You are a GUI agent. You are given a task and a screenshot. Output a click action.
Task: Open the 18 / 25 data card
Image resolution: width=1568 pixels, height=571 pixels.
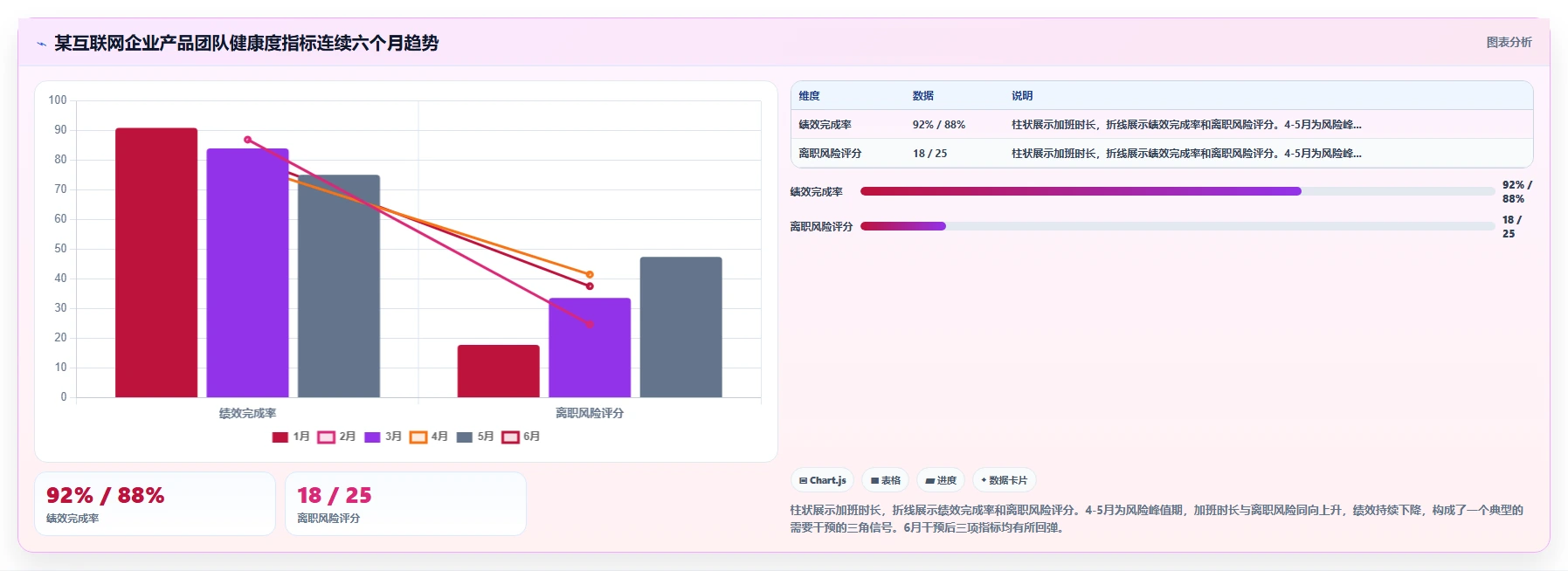tap(405, 504)
